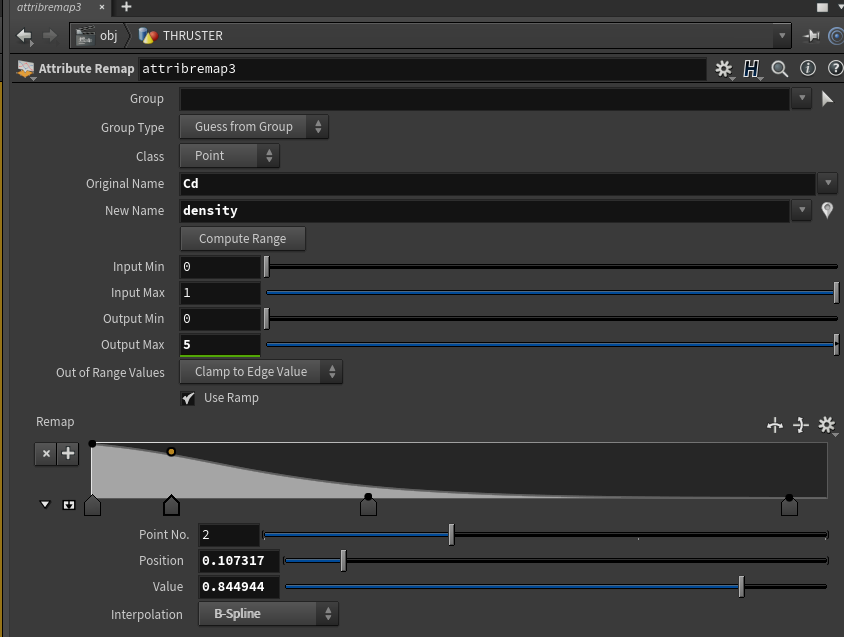
Task: Click the Output Min value field
Action: click(x=220, y=319)
